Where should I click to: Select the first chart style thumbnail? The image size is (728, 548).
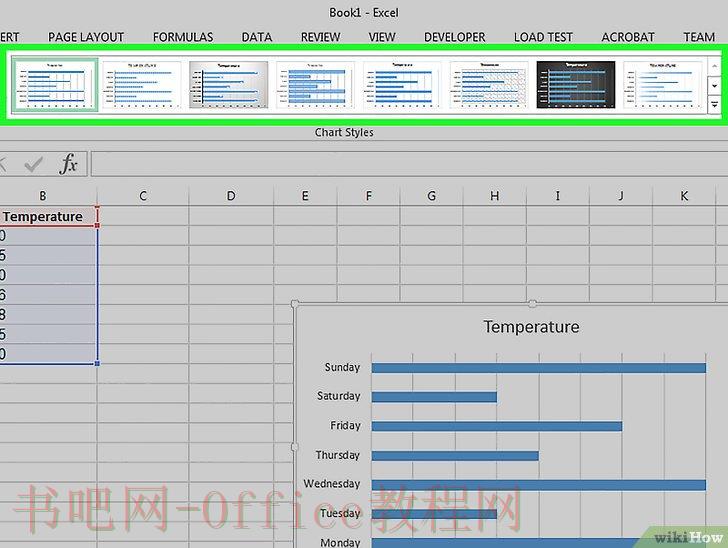55,85
